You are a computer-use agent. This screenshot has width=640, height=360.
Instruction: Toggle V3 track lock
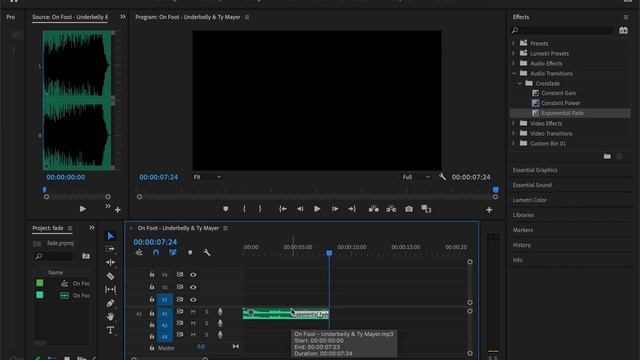tap(152, 274)
